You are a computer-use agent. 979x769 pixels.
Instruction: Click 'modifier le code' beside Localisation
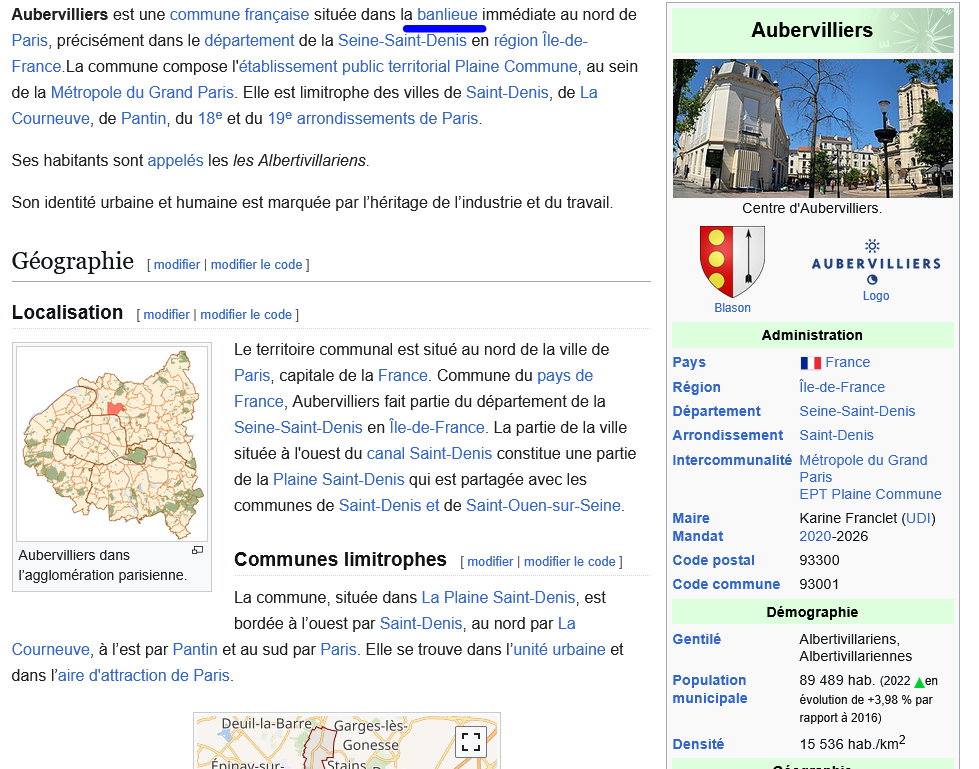tap(246, 315)
